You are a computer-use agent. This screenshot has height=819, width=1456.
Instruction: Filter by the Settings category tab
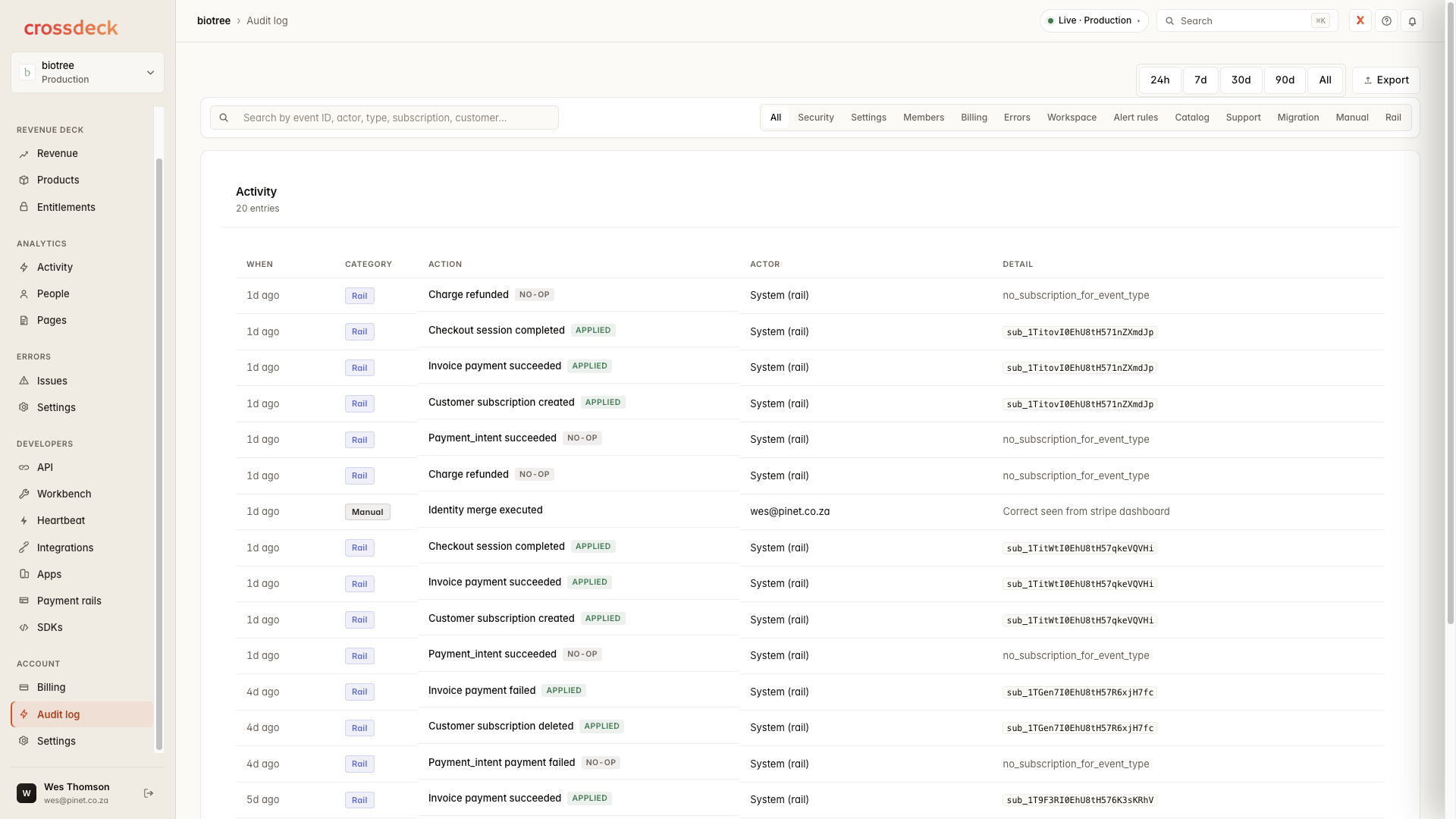click(x=868, y=118)
